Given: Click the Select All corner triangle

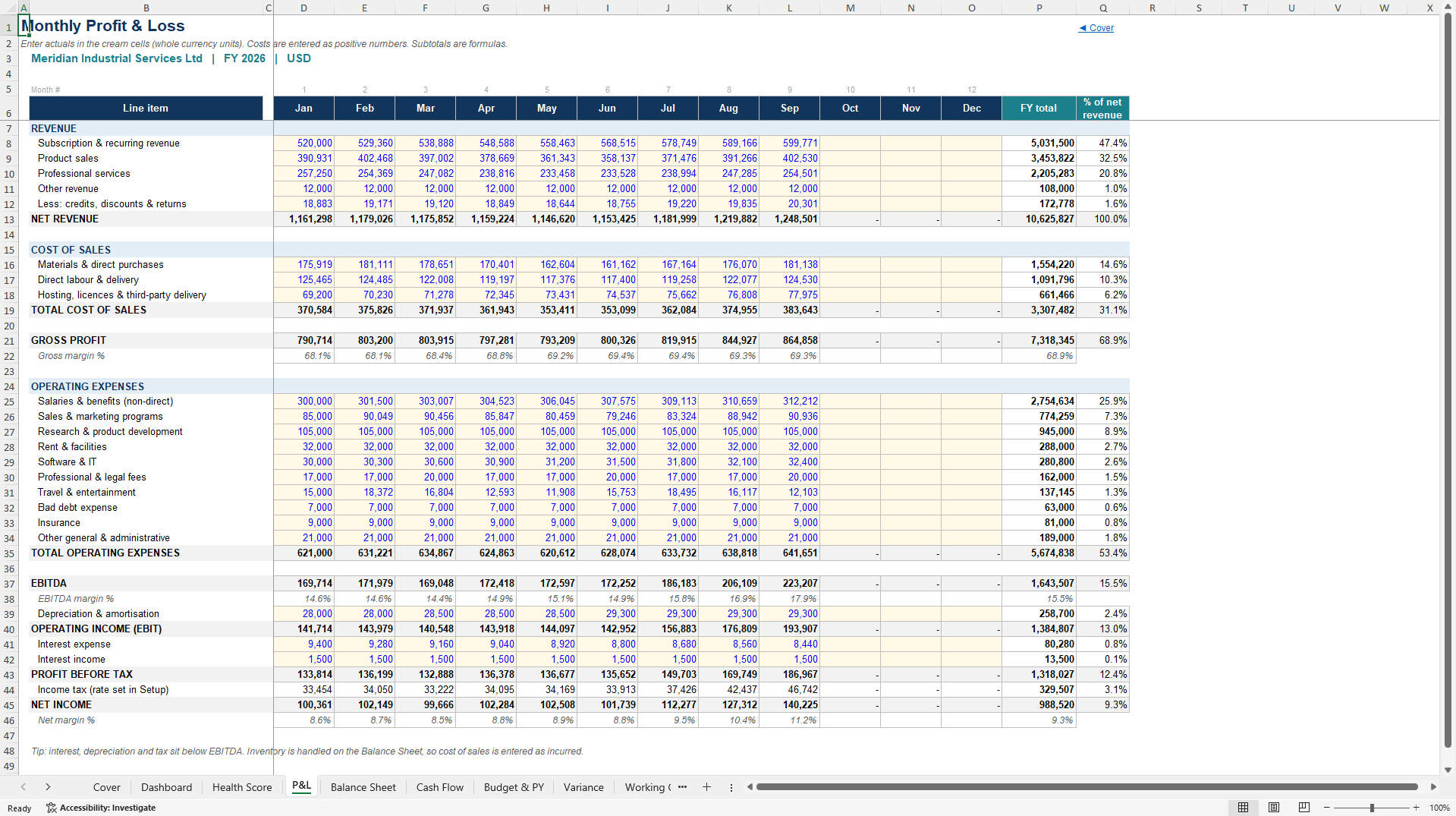Looking at the screenshot, I should 9,8.
